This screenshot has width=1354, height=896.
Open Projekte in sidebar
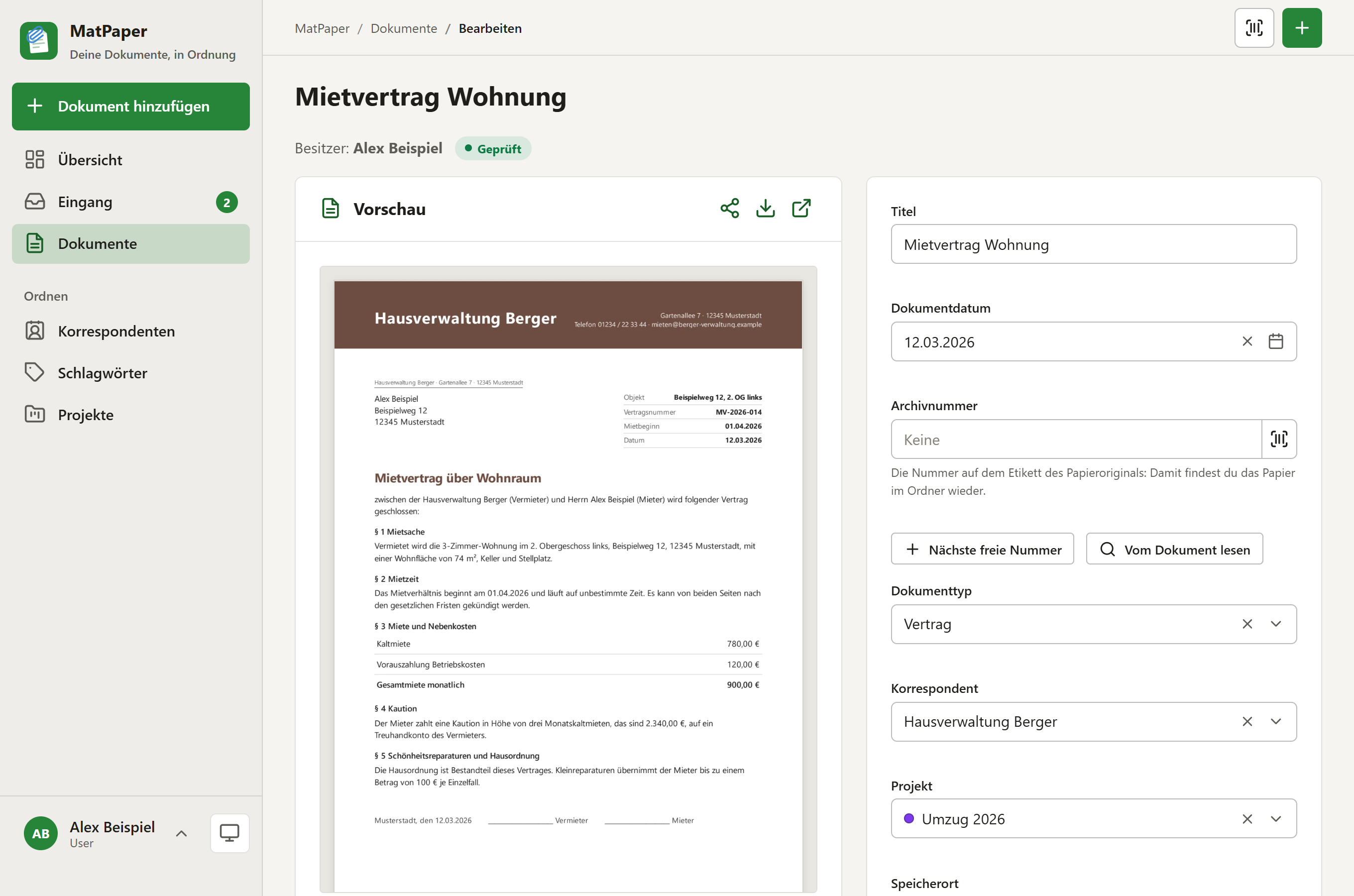tap(131, 415)
